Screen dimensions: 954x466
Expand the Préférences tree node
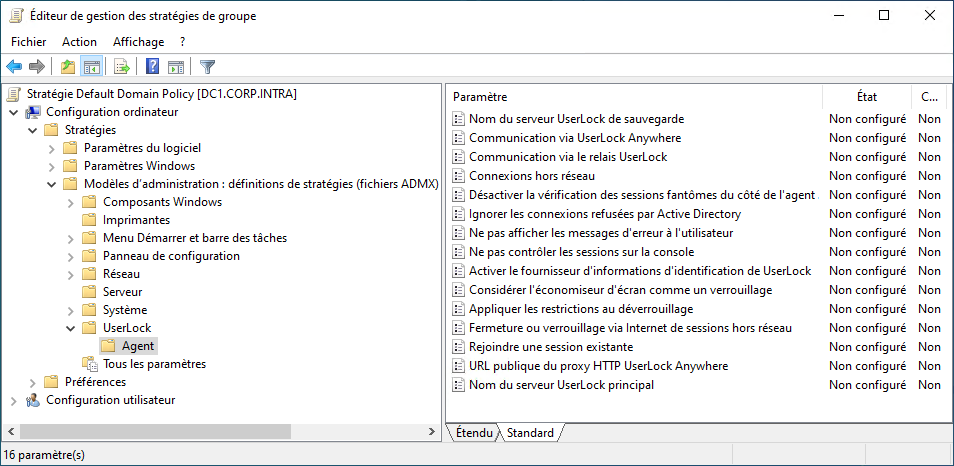(x=32, y=382)
